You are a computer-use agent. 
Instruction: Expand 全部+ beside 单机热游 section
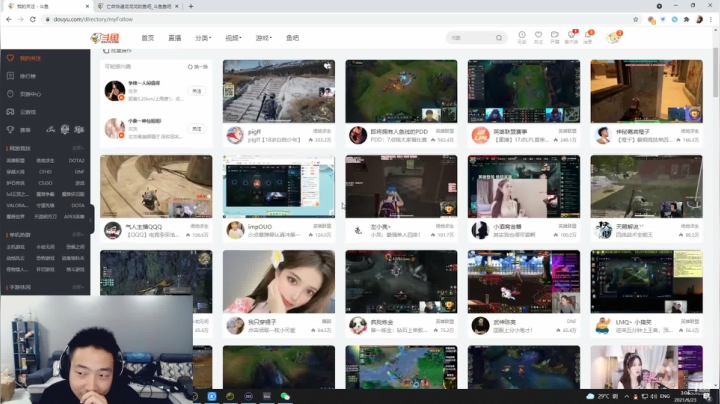[78, 235]
